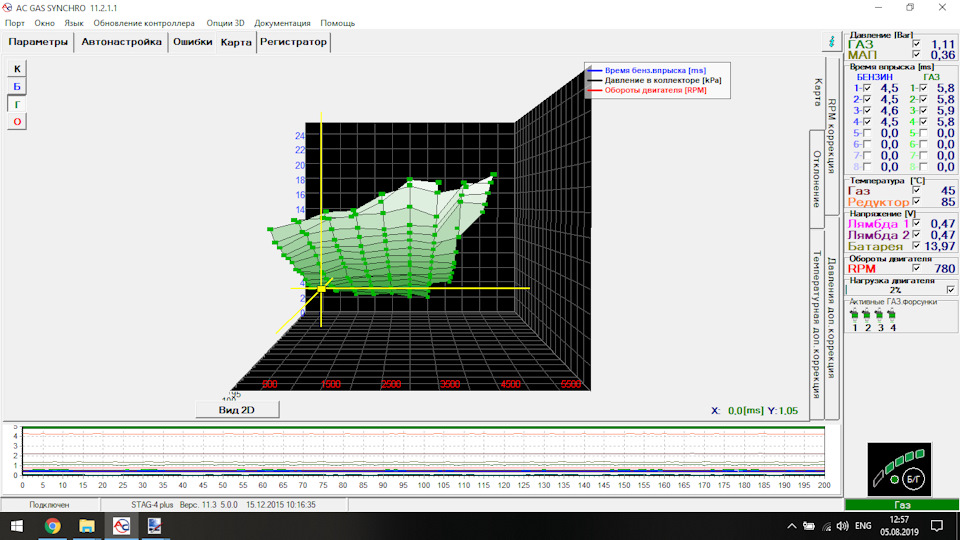Click the green Газ status bar
Viewport: 960px width, 540px height.
click(x=902, y=505)
